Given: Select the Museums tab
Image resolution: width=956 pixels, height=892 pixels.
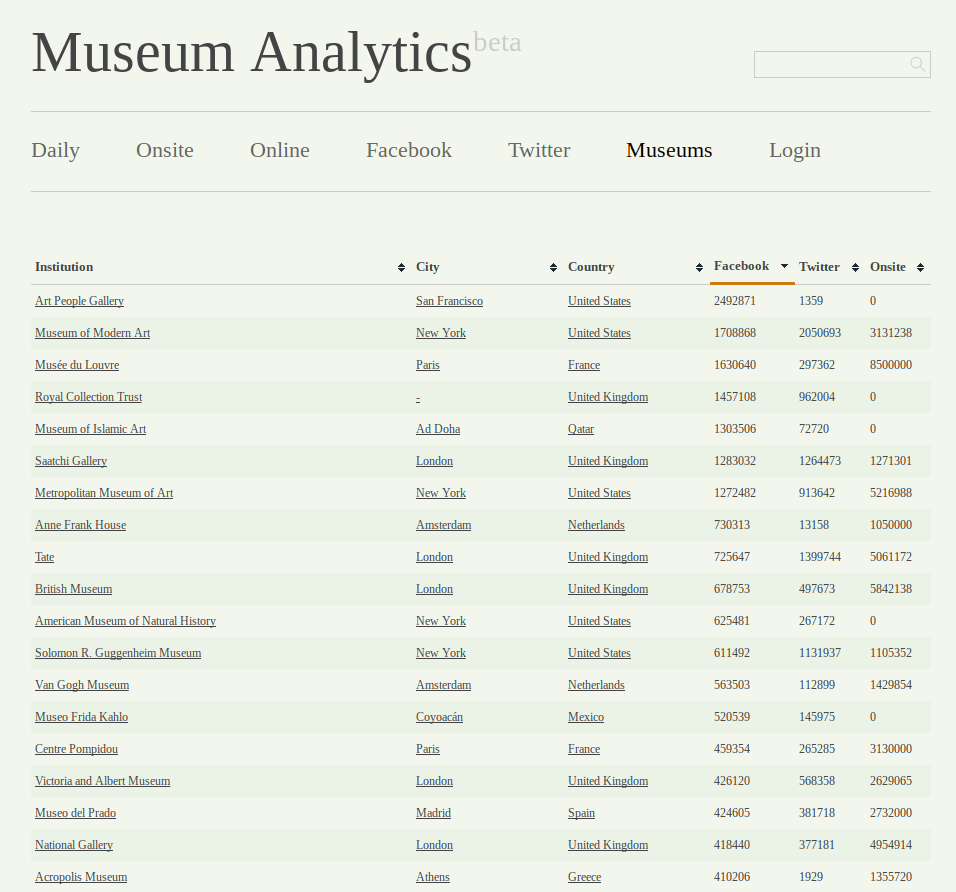Looking at the screenshot, I should pyautogui.click(x=669, y=150).
